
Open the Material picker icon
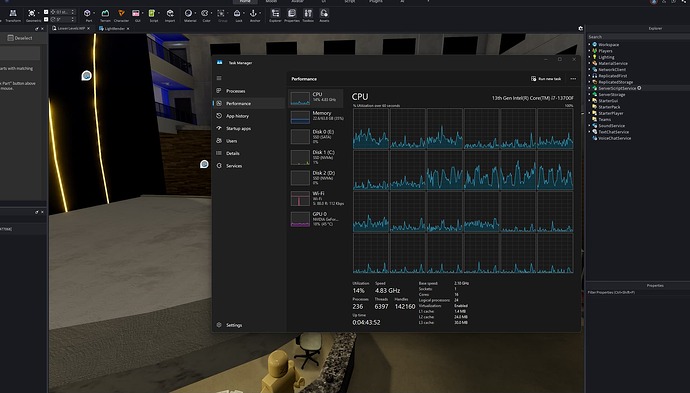pos(188,13)
